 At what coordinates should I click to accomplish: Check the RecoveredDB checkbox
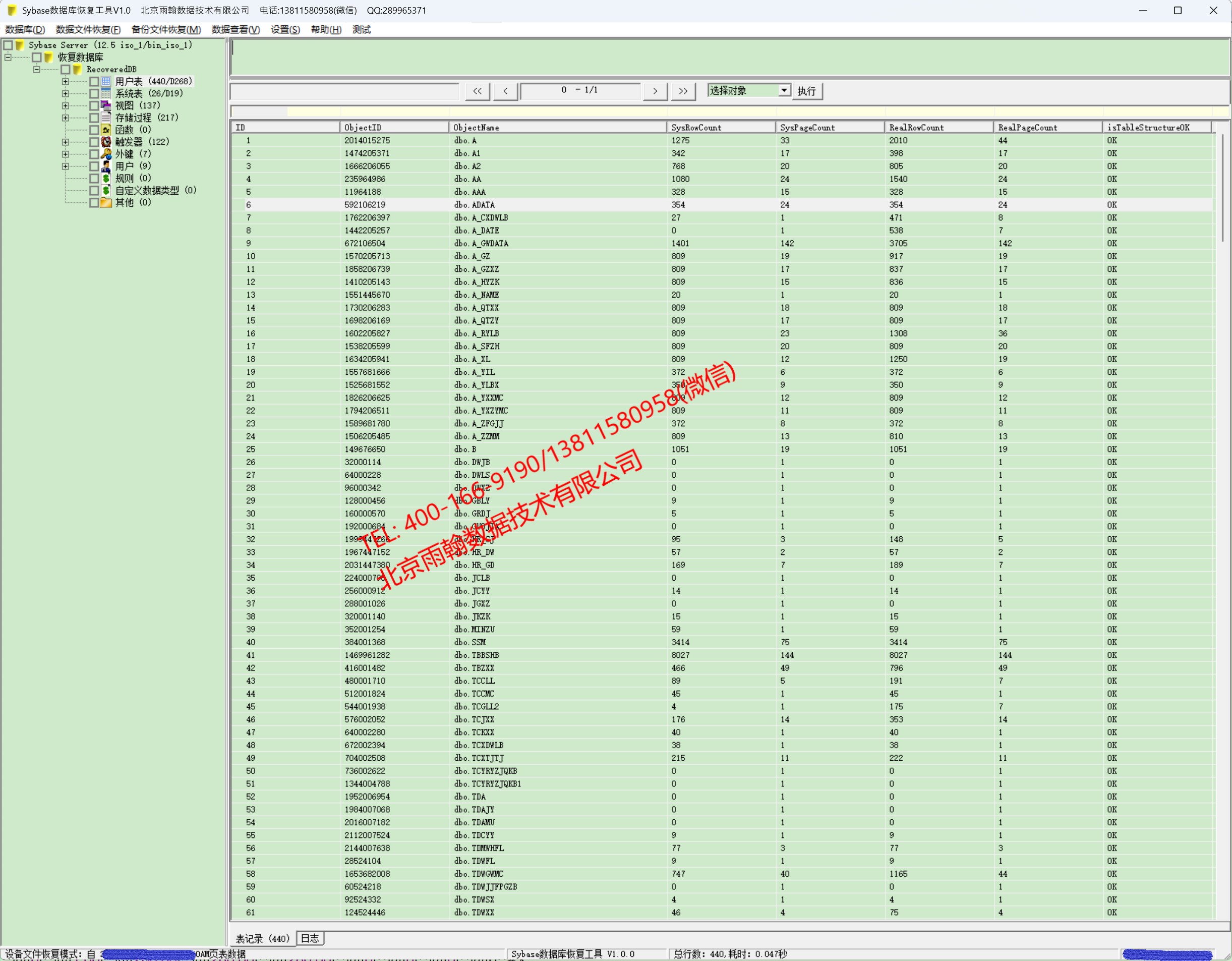(66, 70)
